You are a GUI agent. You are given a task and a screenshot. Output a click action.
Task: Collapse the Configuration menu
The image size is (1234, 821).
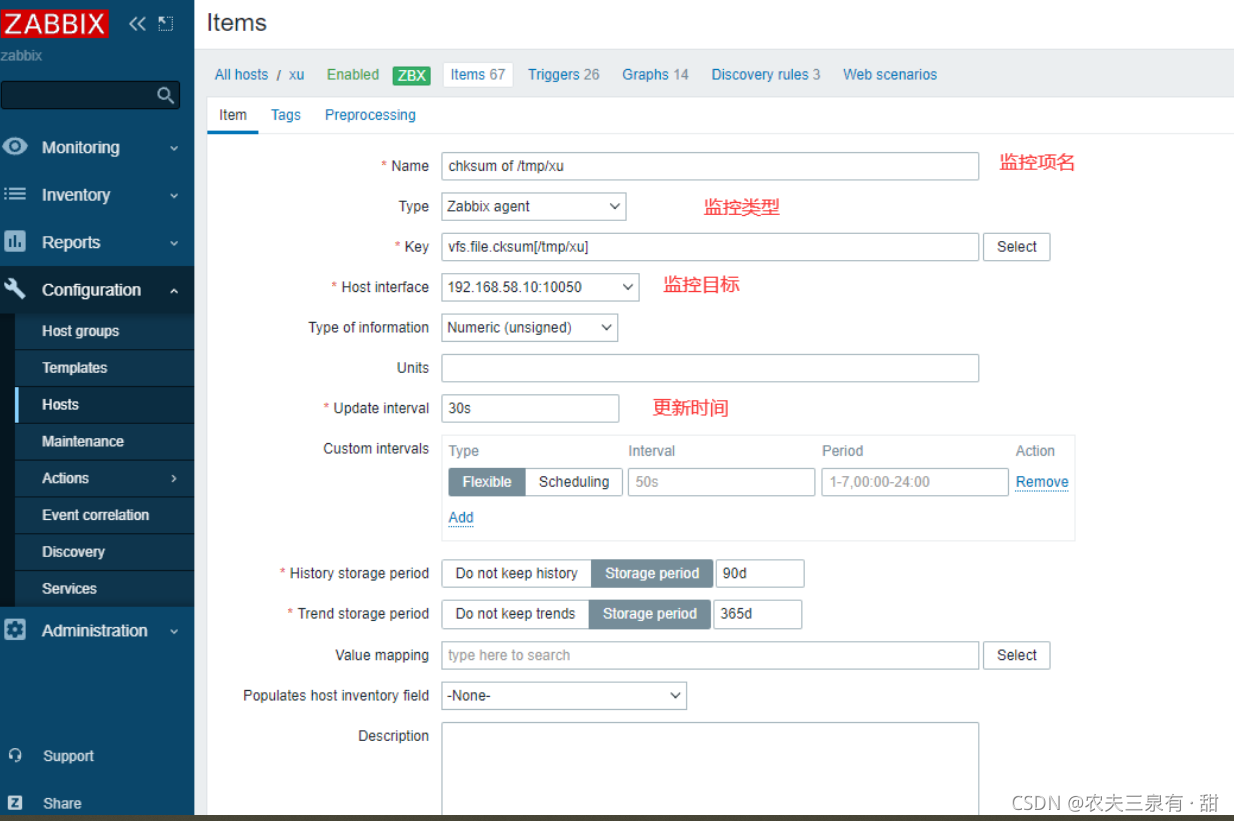174,290
